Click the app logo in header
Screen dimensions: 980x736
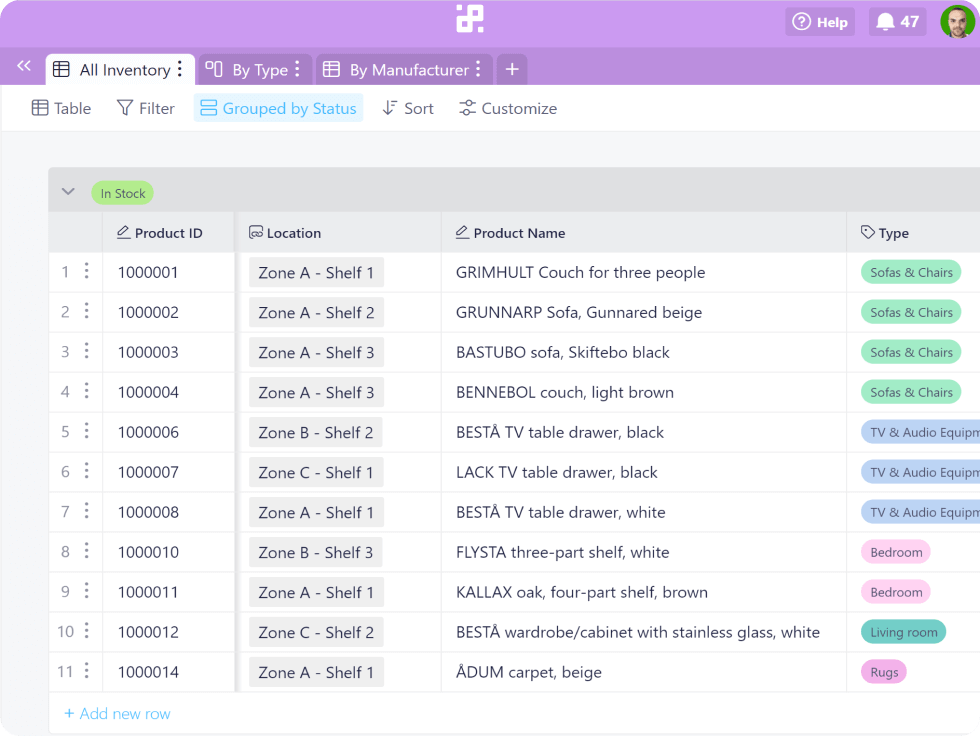[x=469, y=19]
